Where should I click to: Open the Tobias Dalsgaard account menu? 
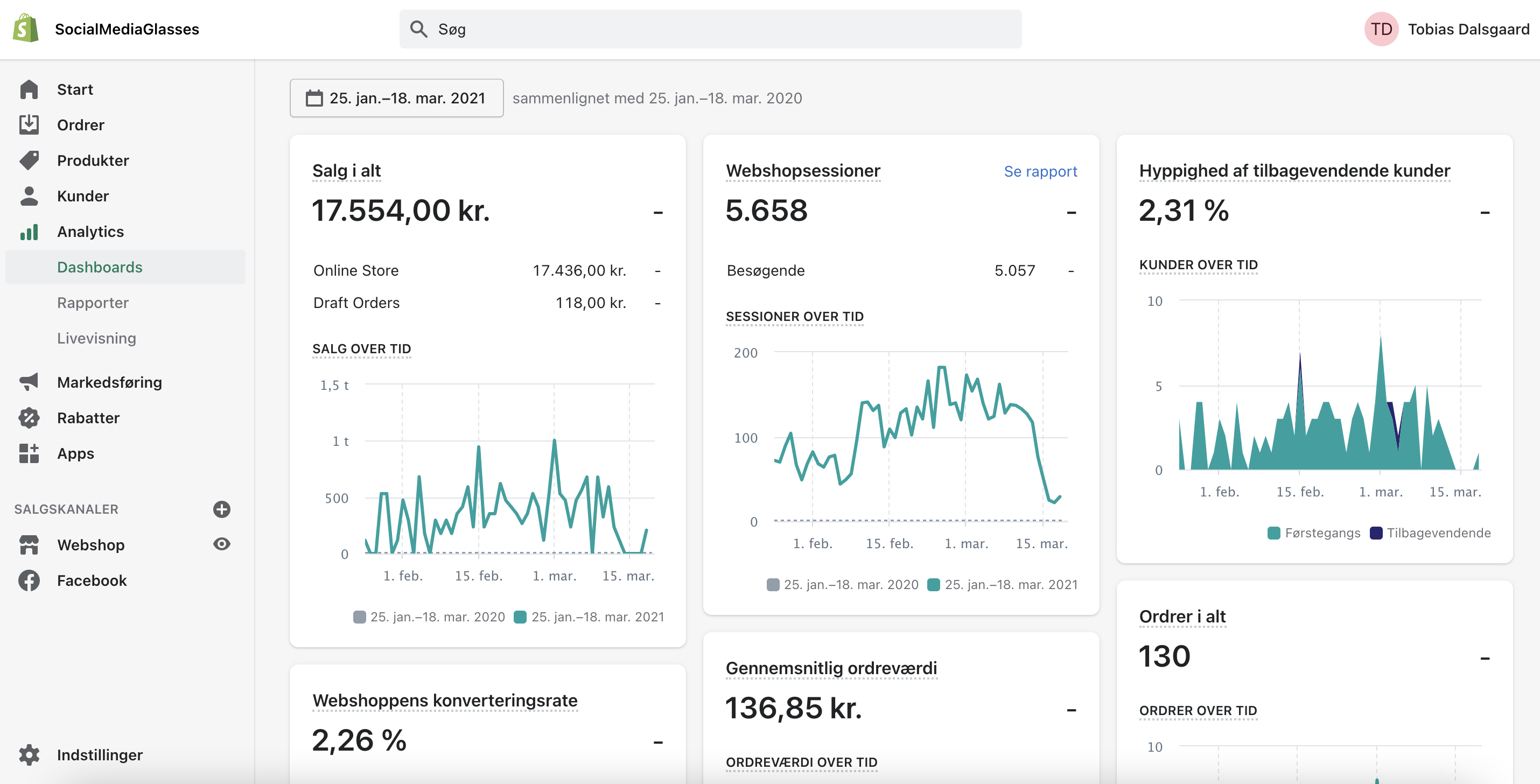tap(1447, 29)
